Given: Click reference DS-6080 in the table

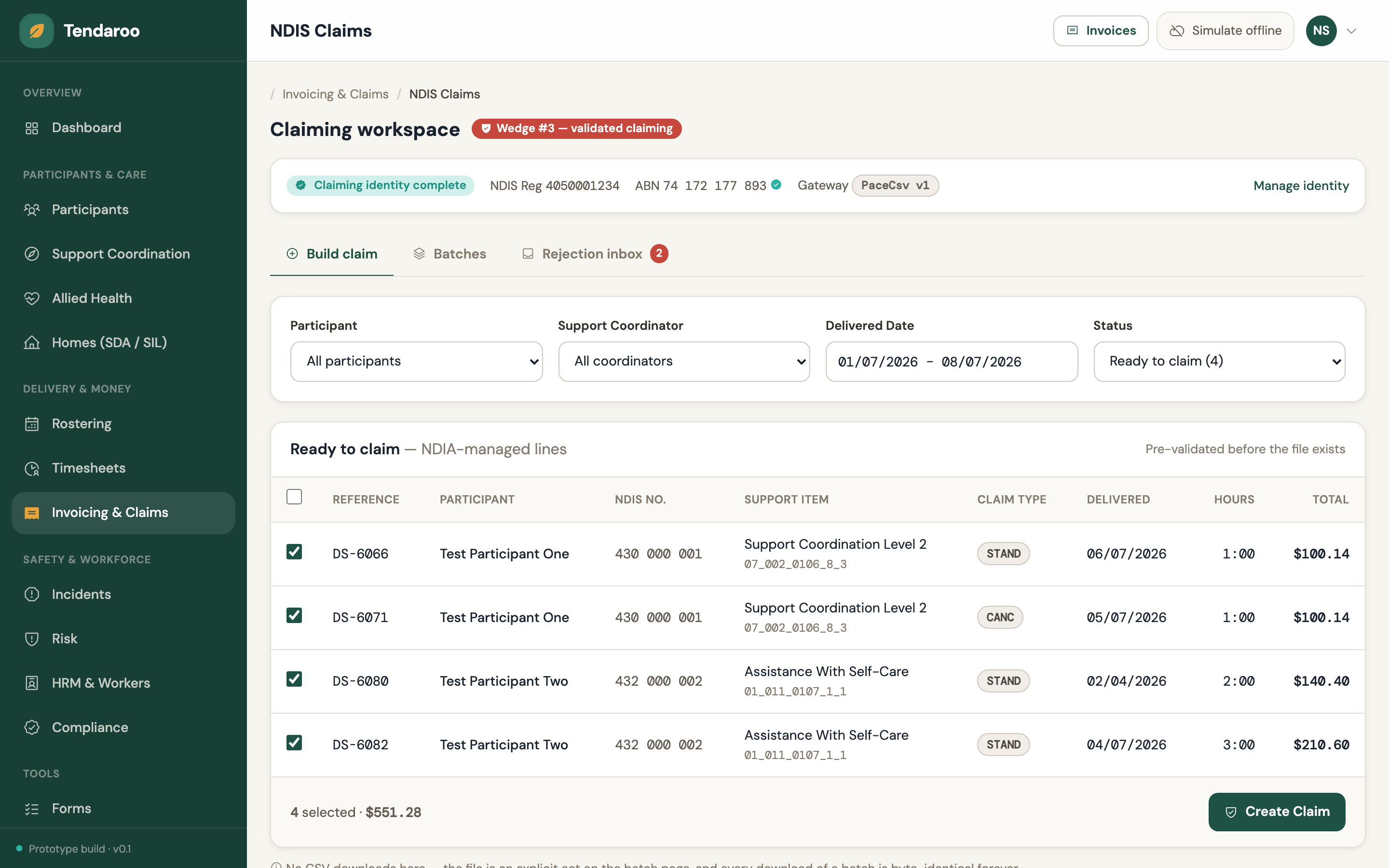Looking at the screenshot, I should [360, 681].
